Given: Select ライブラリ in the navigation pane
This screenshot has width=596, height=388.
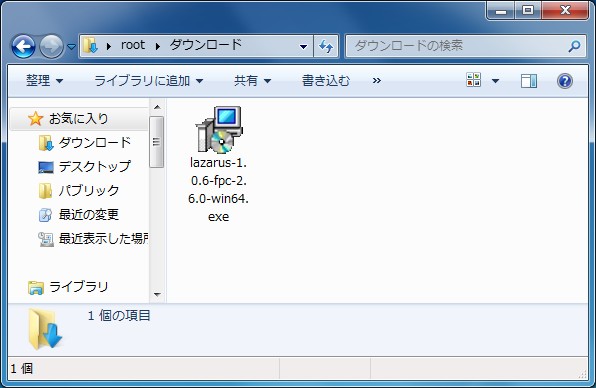Looking at the screenshot, I should coord(78,287).
